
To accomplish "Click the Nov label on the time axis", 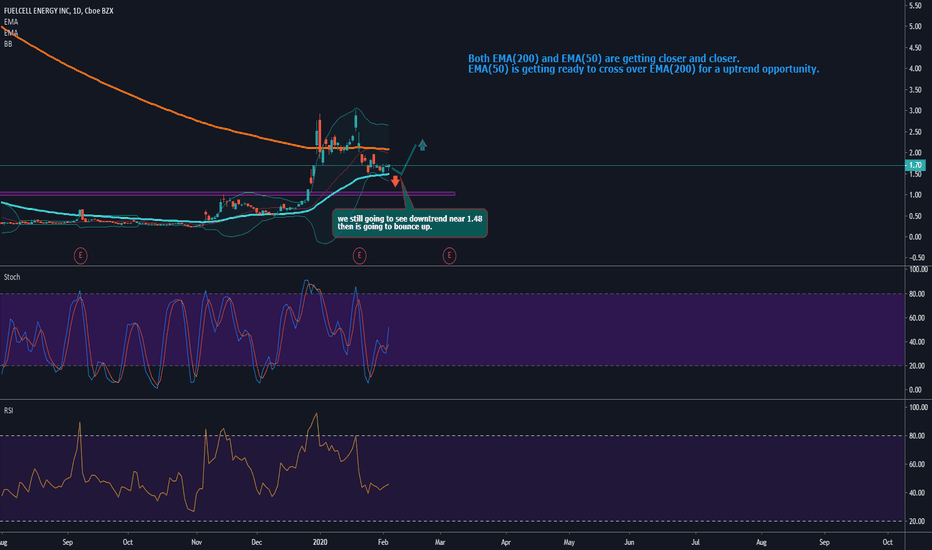I will [x=197, y=542].
